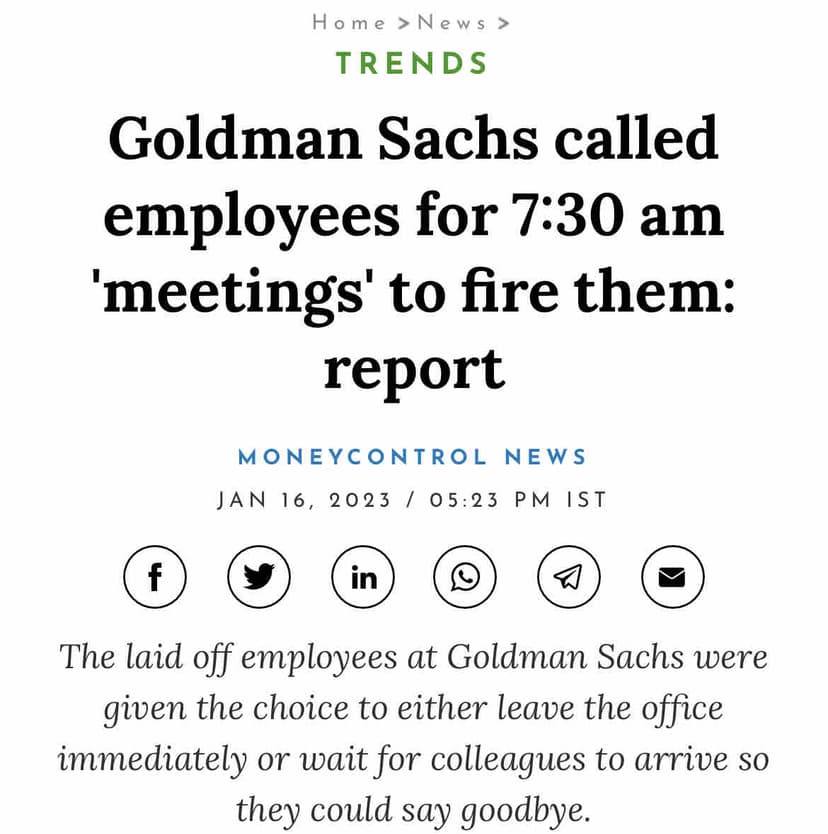Click the word "report" in headline

coord(412,370)
